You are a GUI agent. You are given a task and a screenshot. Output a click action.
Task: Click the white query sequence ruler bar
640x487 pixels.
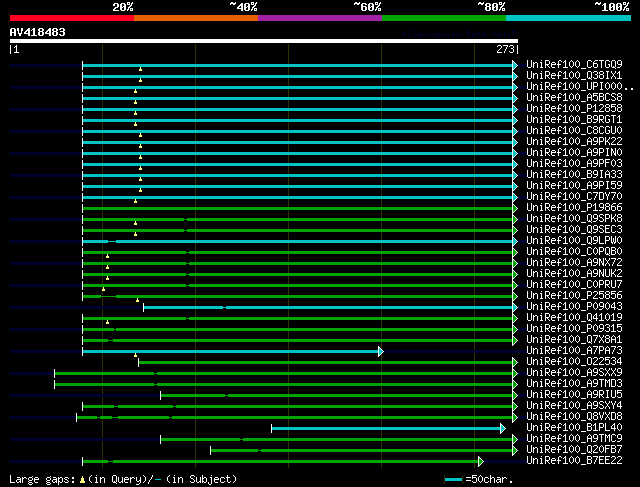click(x=263, y=41)
